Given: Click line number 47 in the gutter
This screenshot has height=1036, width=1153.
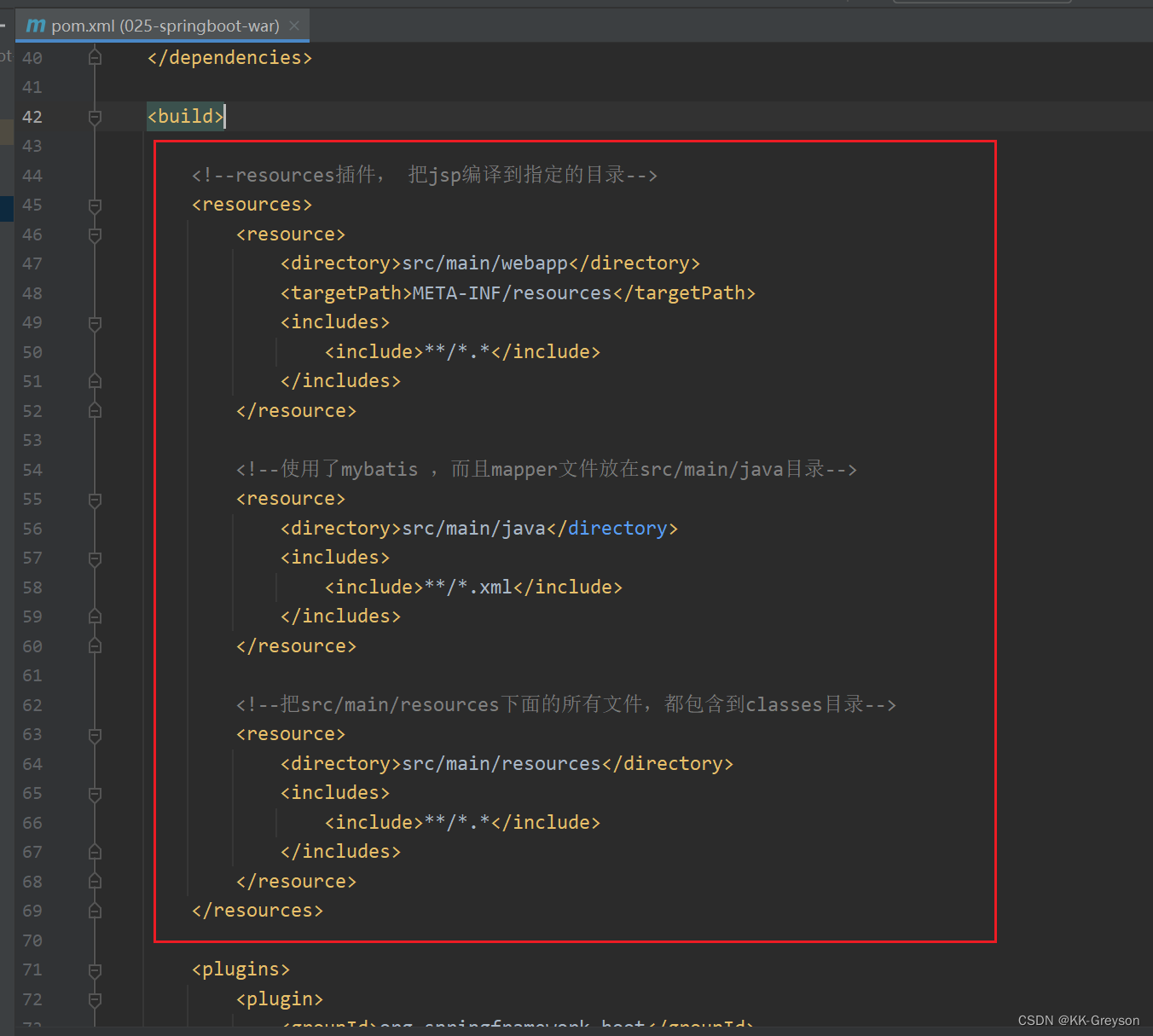Looking at the screenshot, I should coord(32,263).
